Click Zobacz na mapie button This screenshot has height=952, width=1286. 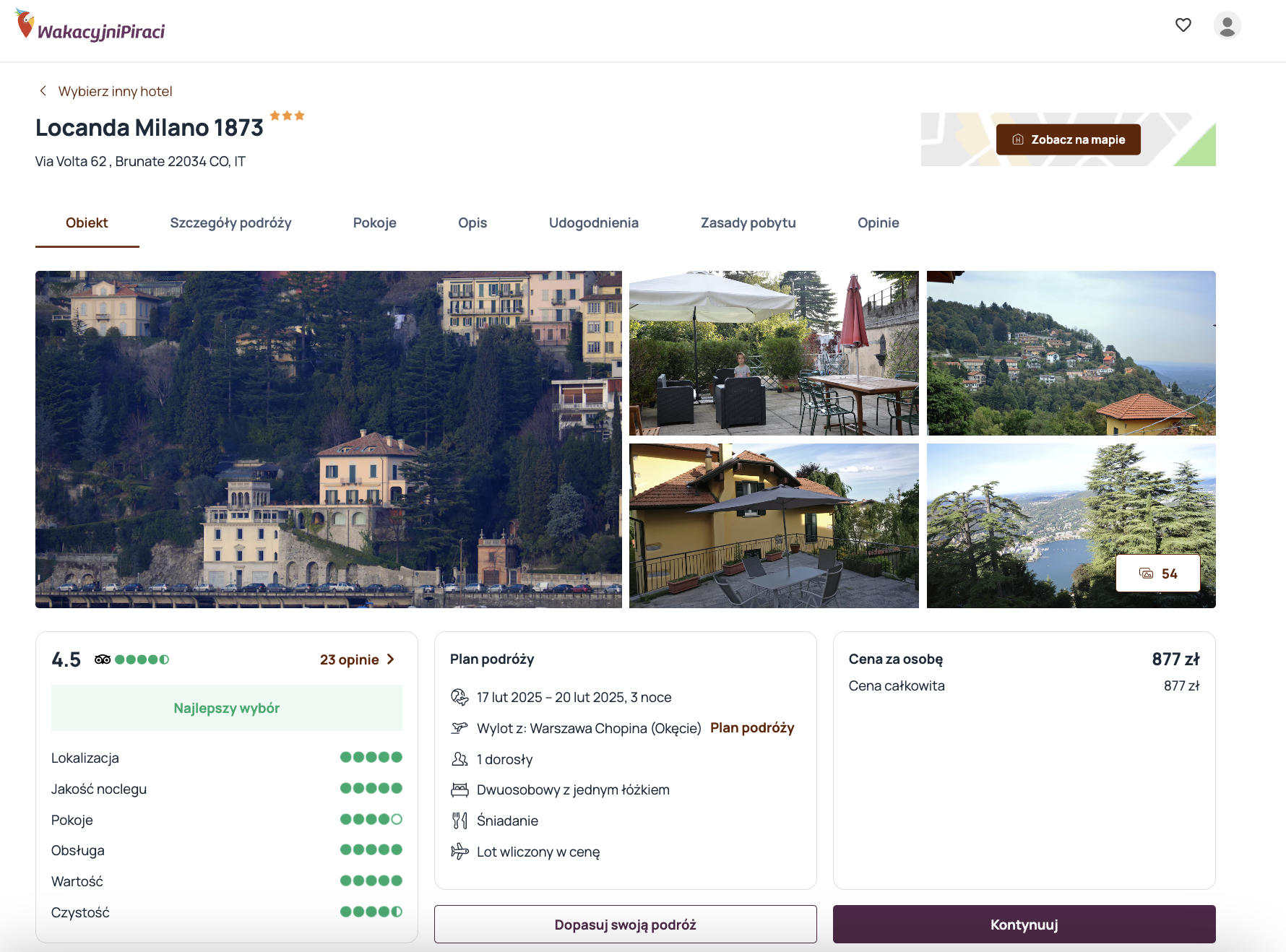click(1069, 139)
